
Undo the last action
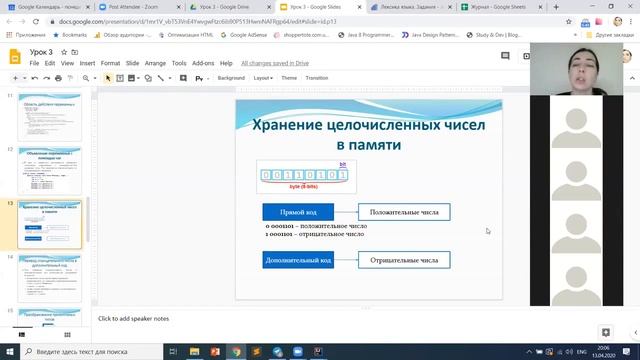[35, 78]
